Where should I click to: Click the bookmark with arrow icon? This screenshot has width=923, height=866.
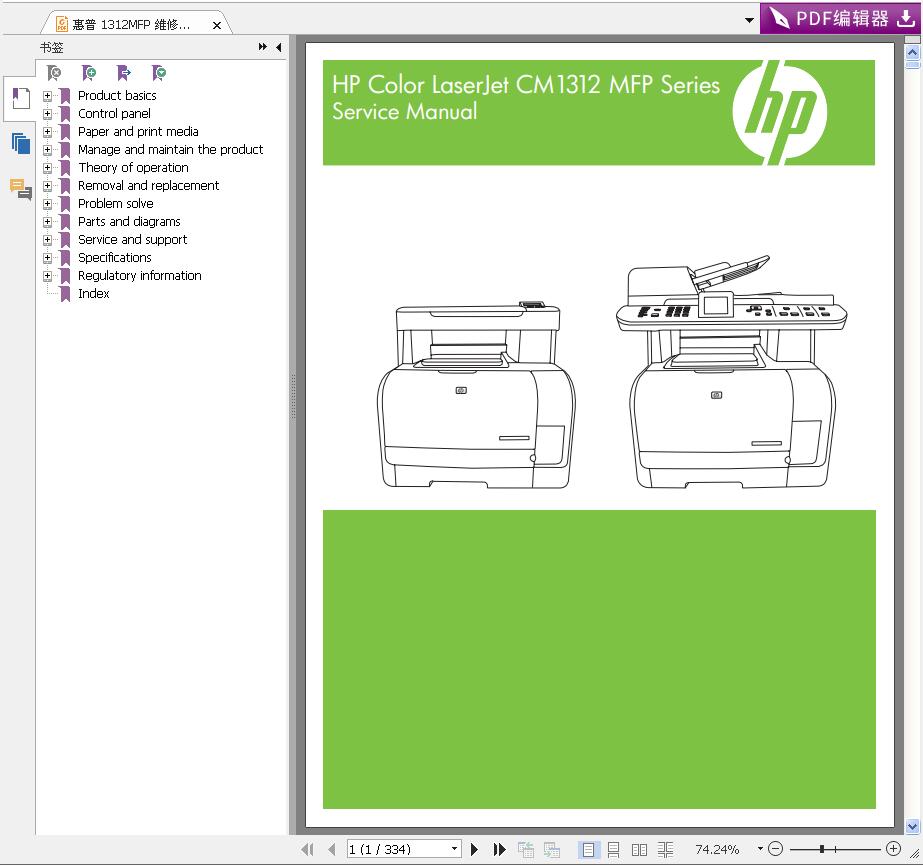click(124, 73)
